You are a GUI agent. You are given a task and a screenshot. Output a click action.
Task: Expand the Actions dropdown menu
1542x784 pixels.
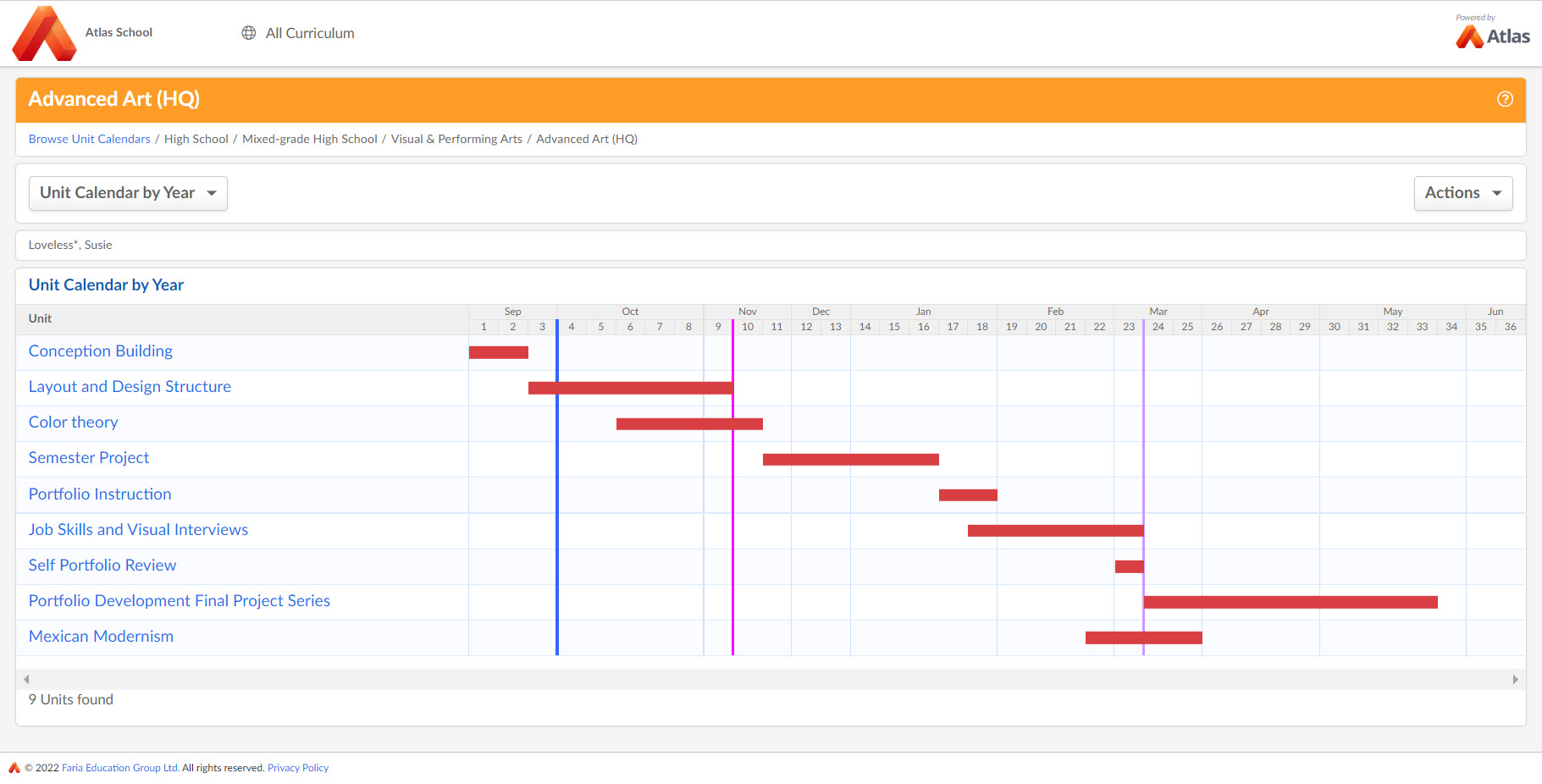point(1463,193)
